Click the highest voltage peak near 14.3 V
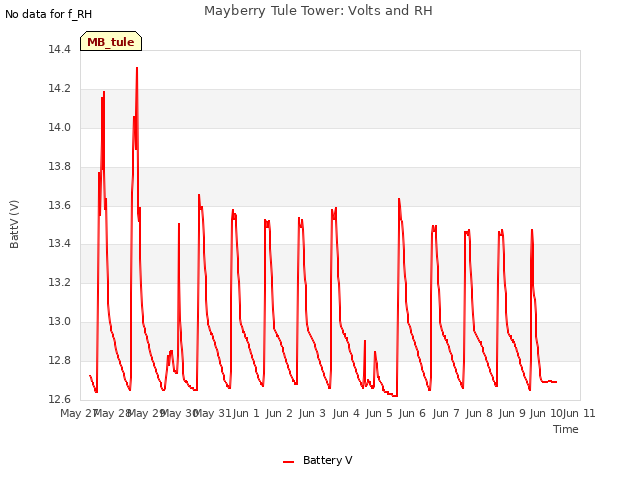This screenshot has width=640, height=480. (x=137, y=69)
